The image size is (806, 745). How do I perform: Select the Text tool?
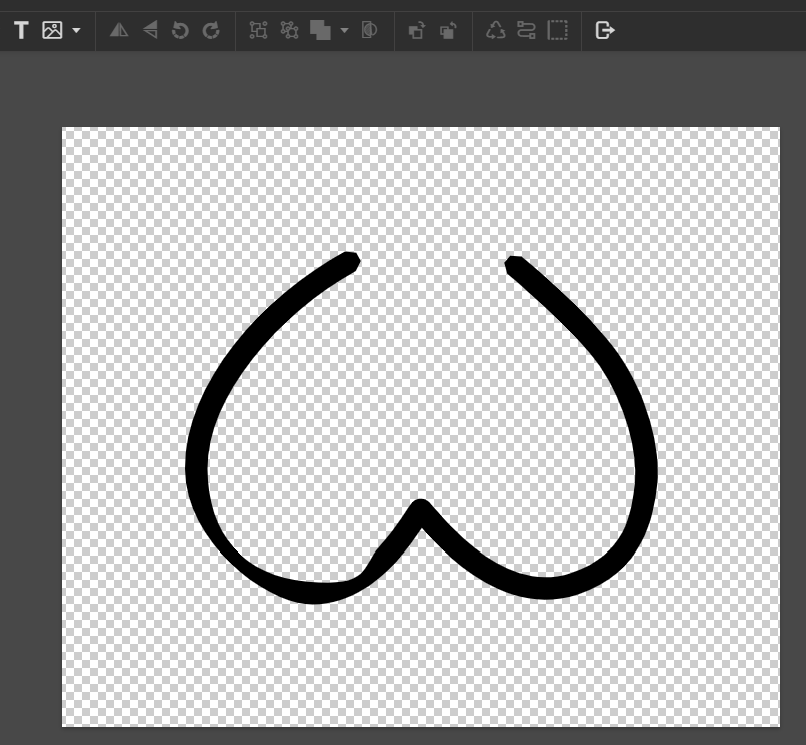coord(21,31)
